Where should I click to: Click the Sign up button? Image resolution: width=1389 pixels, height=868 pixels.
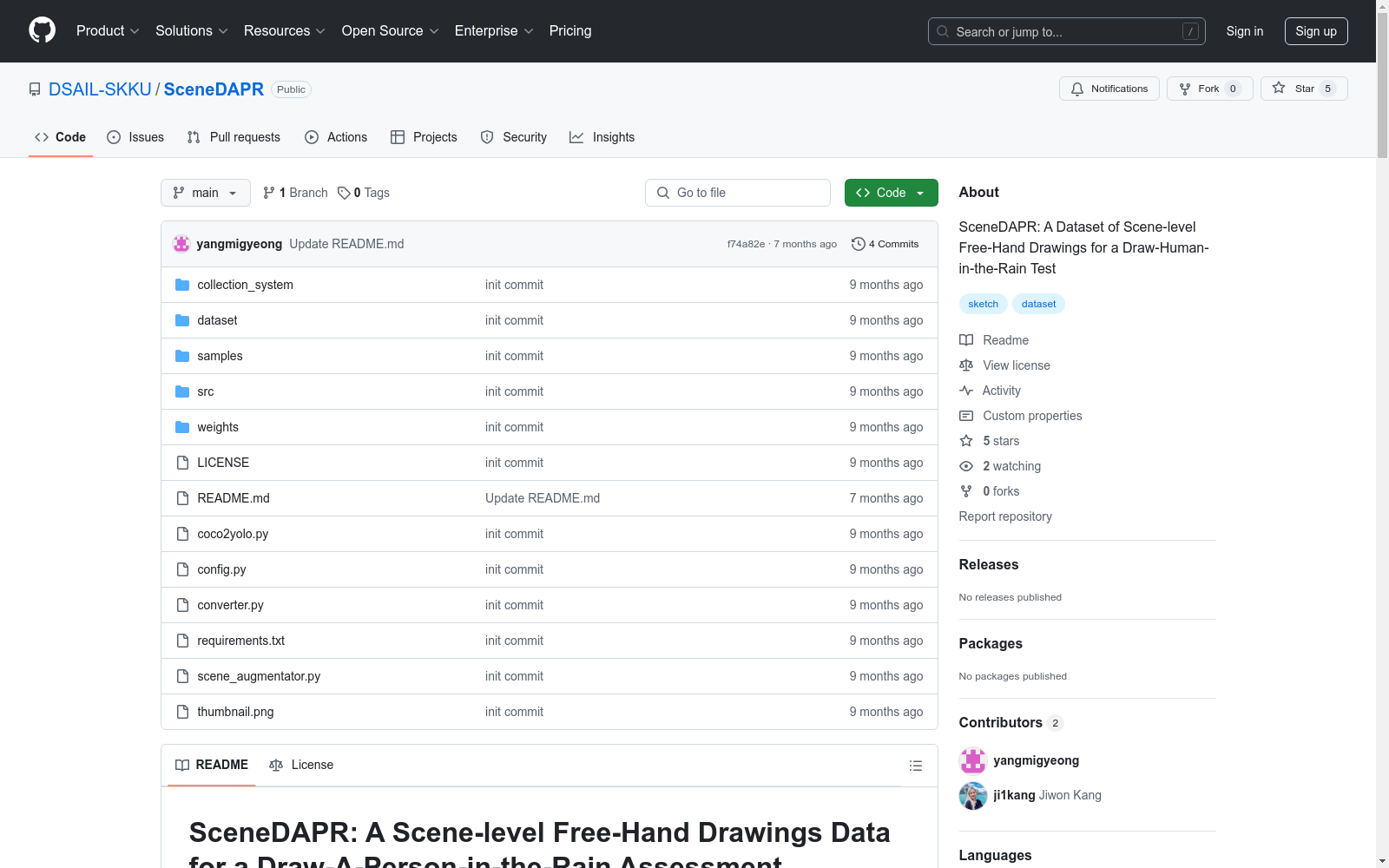point(1316,31)
